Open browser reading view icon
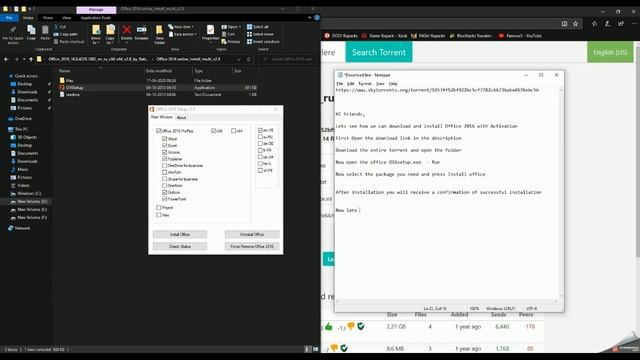This screenshot has width=640, height=360. click(x=564, y=24)
